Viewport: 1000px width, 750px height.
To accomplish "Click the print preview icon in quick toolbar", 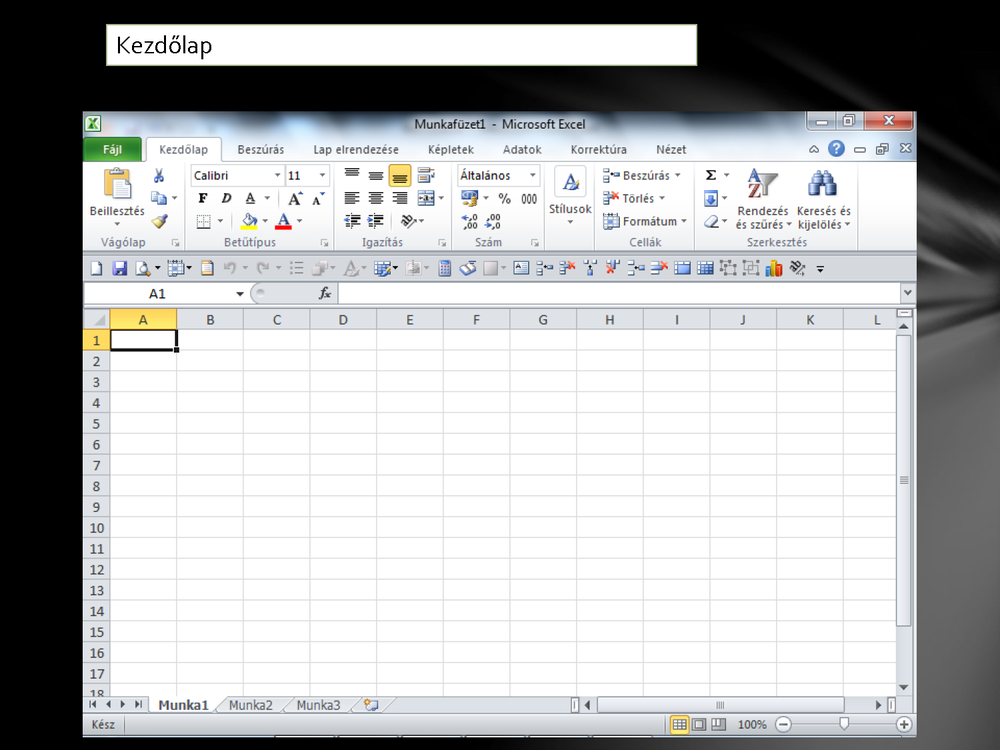I will (142, 268).
